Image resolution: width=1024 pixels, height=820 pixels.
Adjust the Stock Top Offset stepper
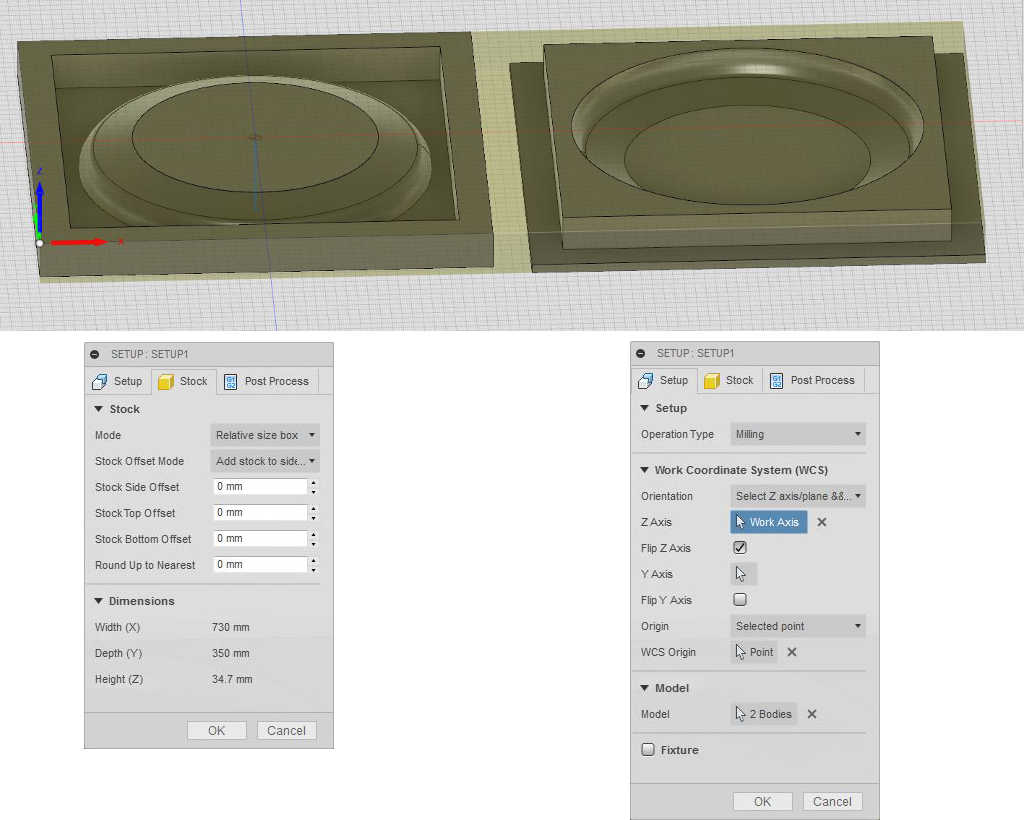click(314, 513)
